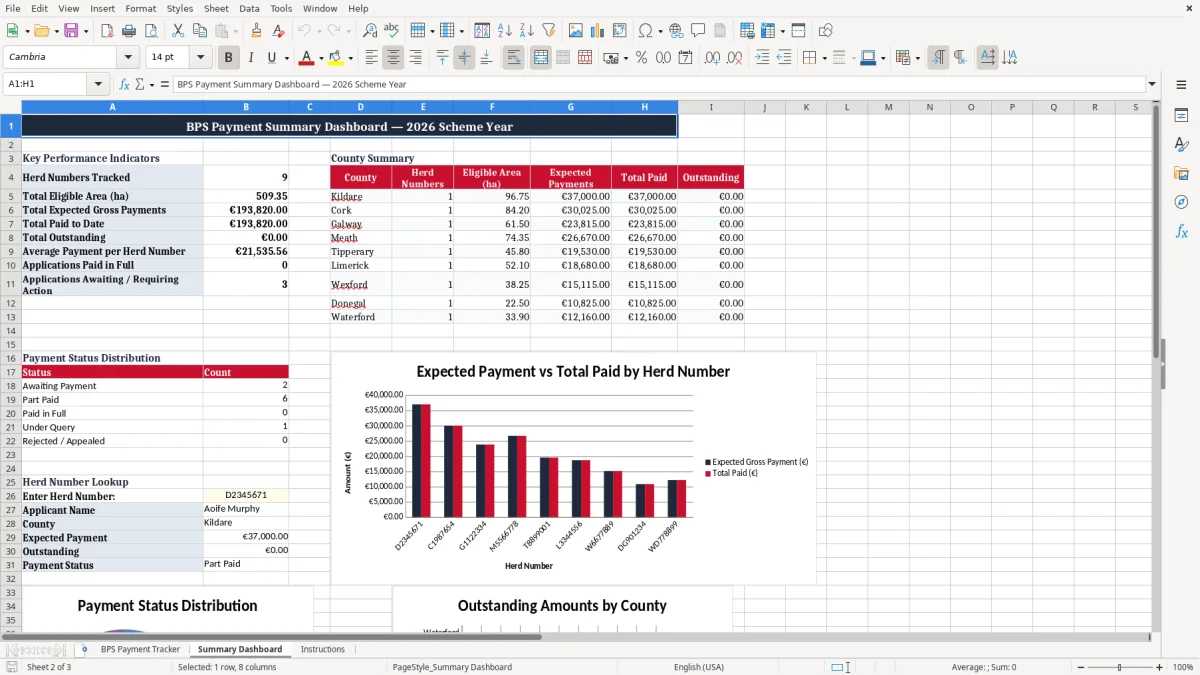Toggle Italic formatting
The image size is (1200, 675).
(251, 58)
